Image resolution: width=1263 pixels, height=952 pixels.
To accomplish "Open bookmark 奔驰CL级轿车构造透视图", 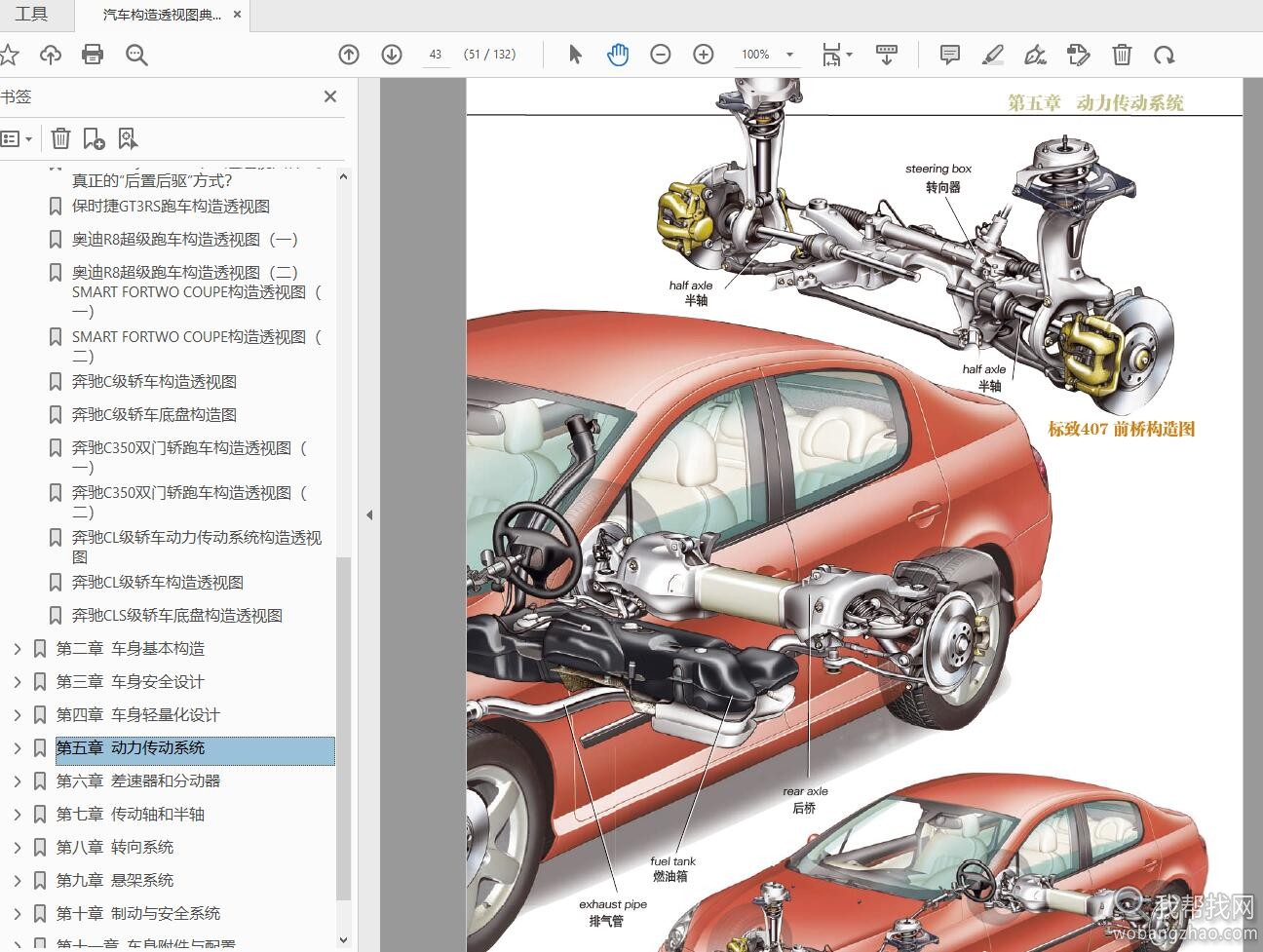I will tap(158, 583).
